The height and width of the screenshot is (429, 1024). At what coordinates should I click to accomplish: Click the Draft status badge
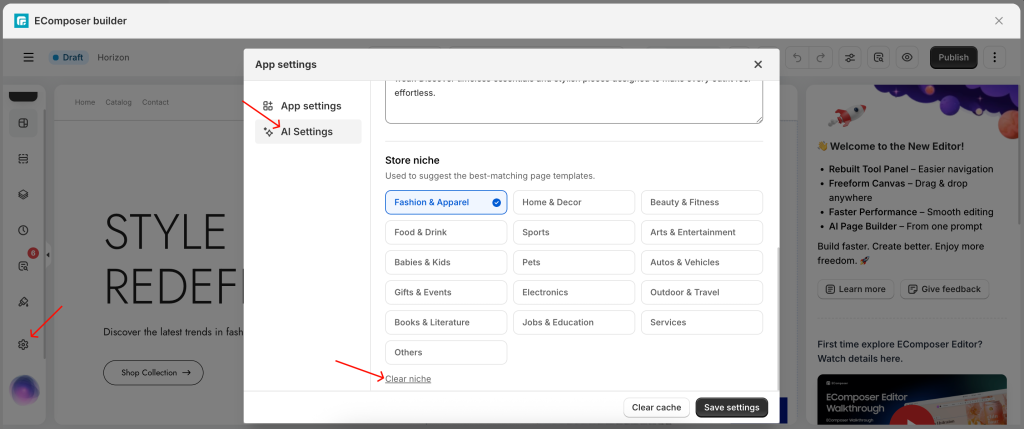(69, 57)
